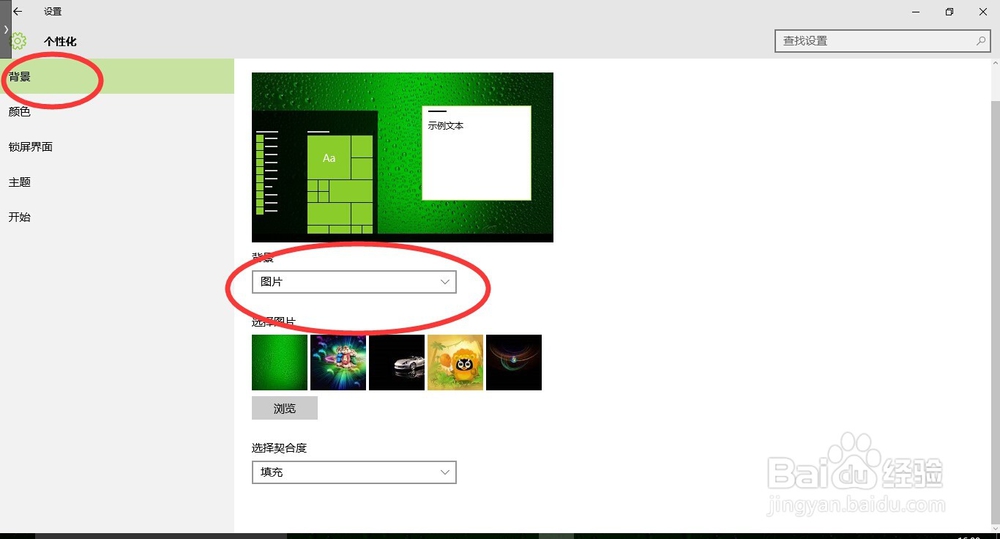Viewport: 1000px width, 539px height.
Task: Open 颜色 settings page
Action: [117, 112]
